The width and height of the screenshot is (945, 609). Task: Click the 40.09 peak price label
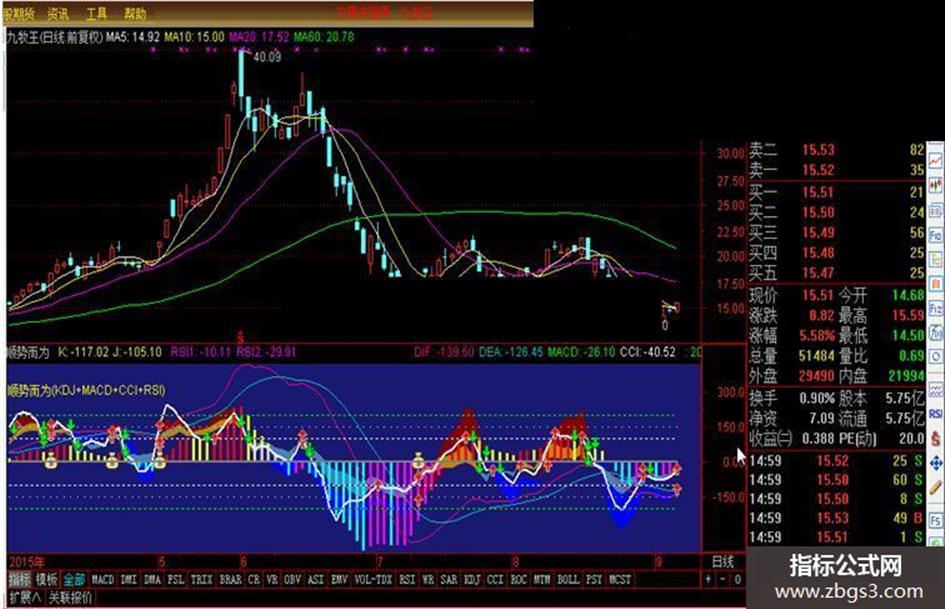267,57
